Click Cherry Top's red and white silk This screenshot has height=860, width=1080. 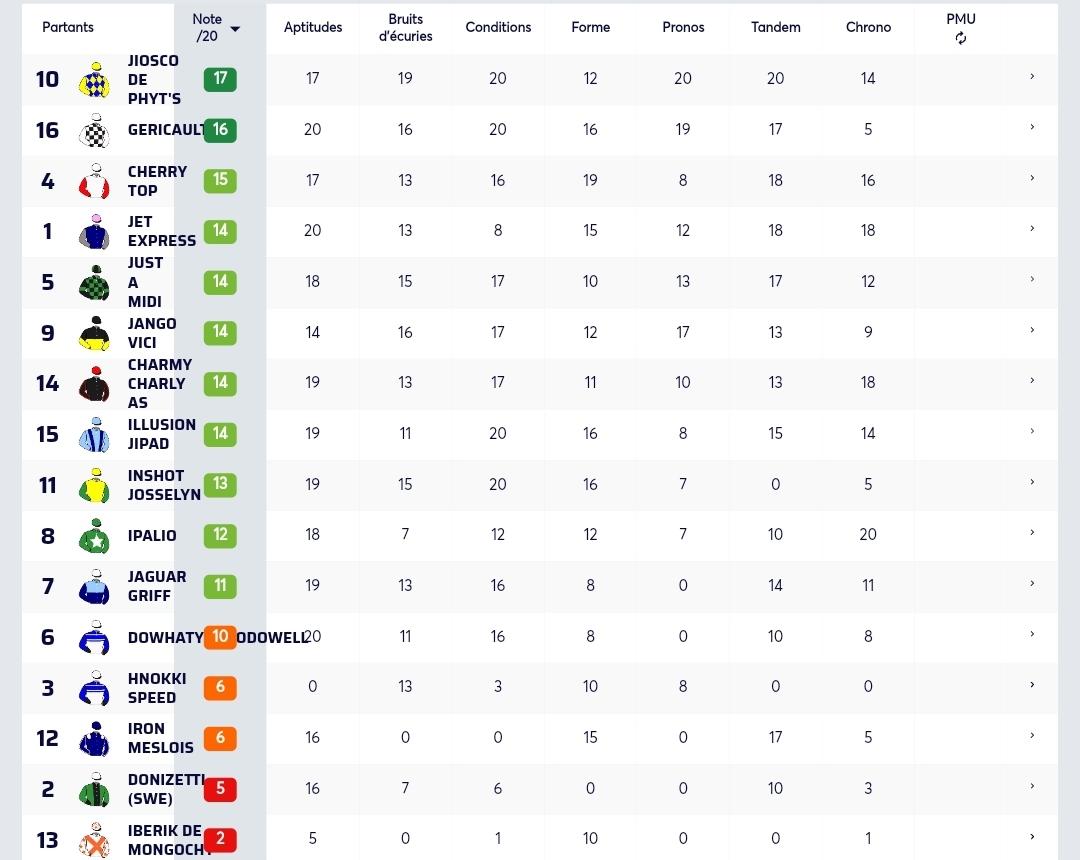tap(94, 181)
